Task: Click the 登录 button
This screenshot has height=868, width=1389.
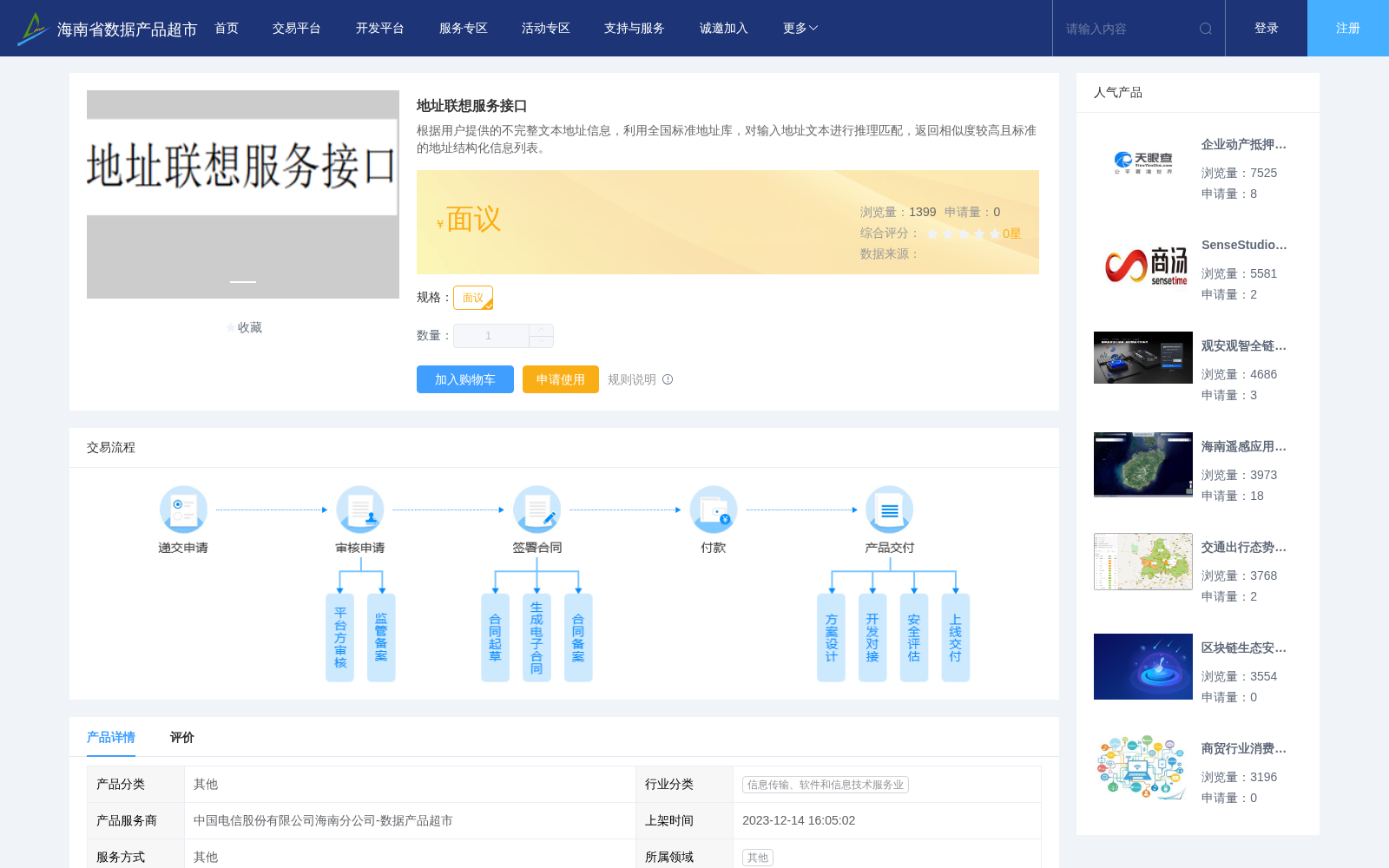Action: click(1267, 29)
